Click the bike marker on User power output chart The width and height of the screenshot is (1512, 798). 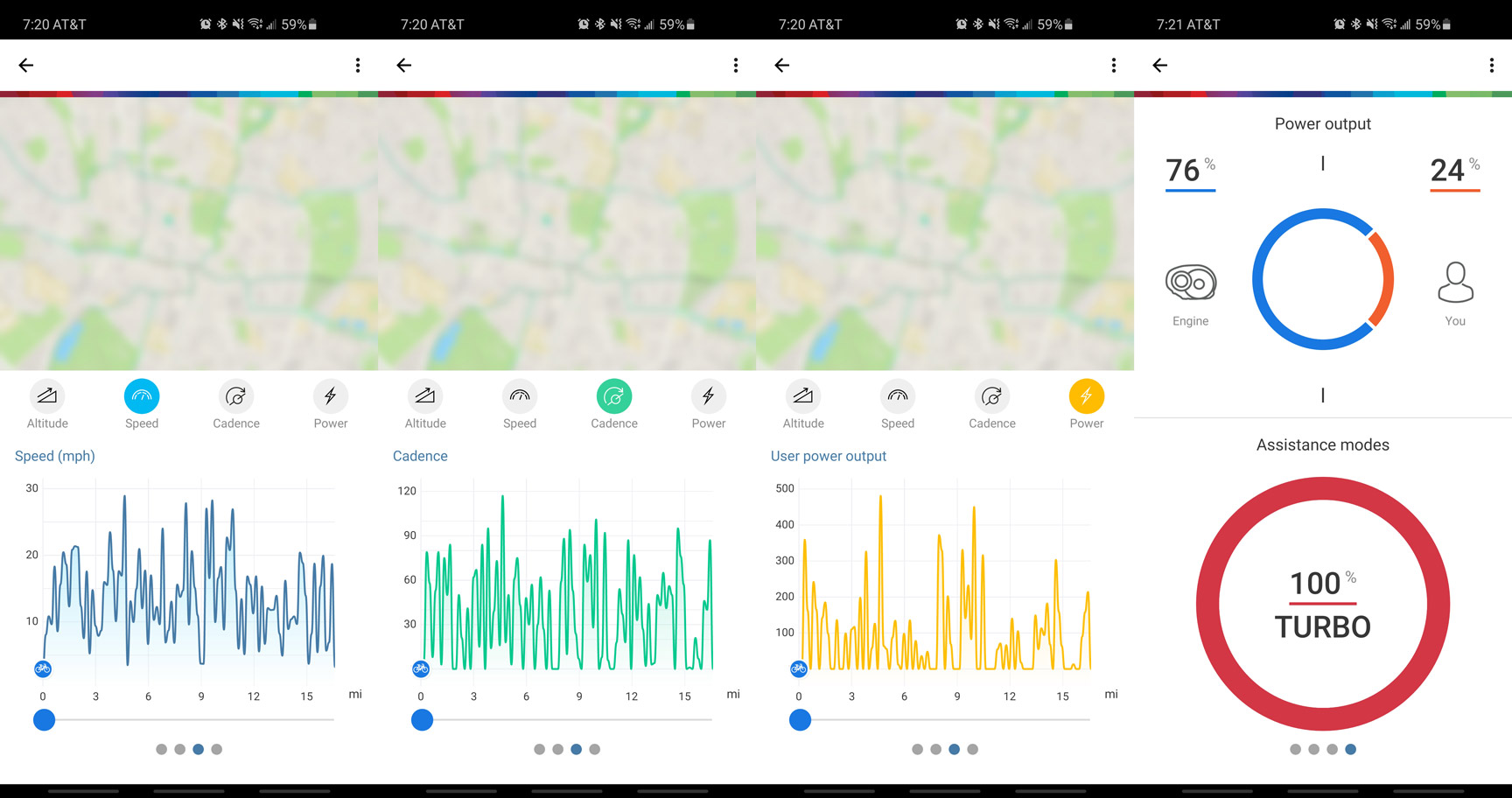[798, 669]
